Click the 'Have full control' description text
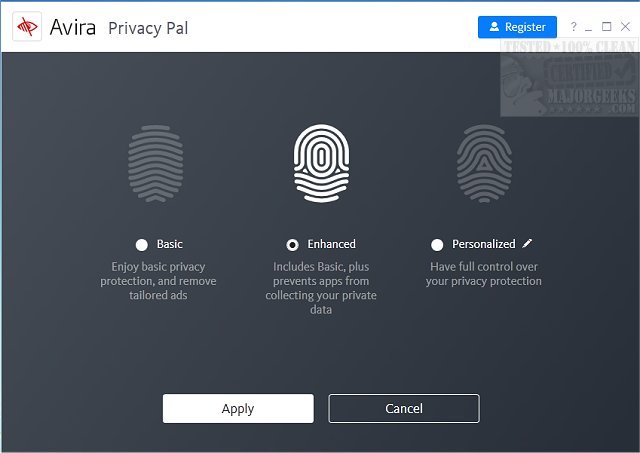640x453 pixels. click(484, 274)
